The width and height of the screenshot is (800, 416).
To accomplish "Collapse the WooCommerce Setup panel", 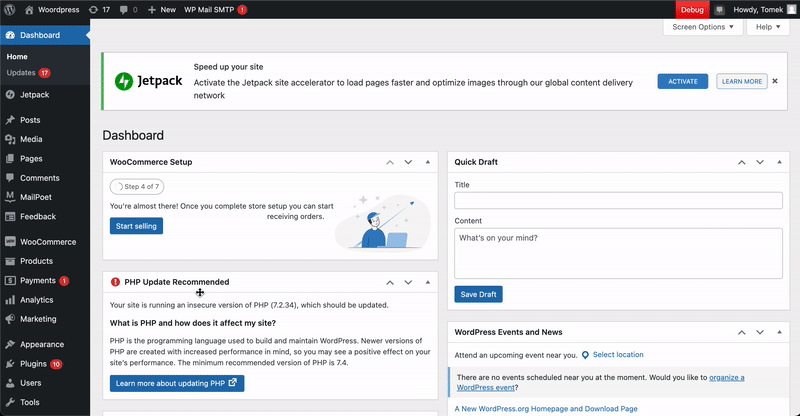I will (x=428, y=162).
